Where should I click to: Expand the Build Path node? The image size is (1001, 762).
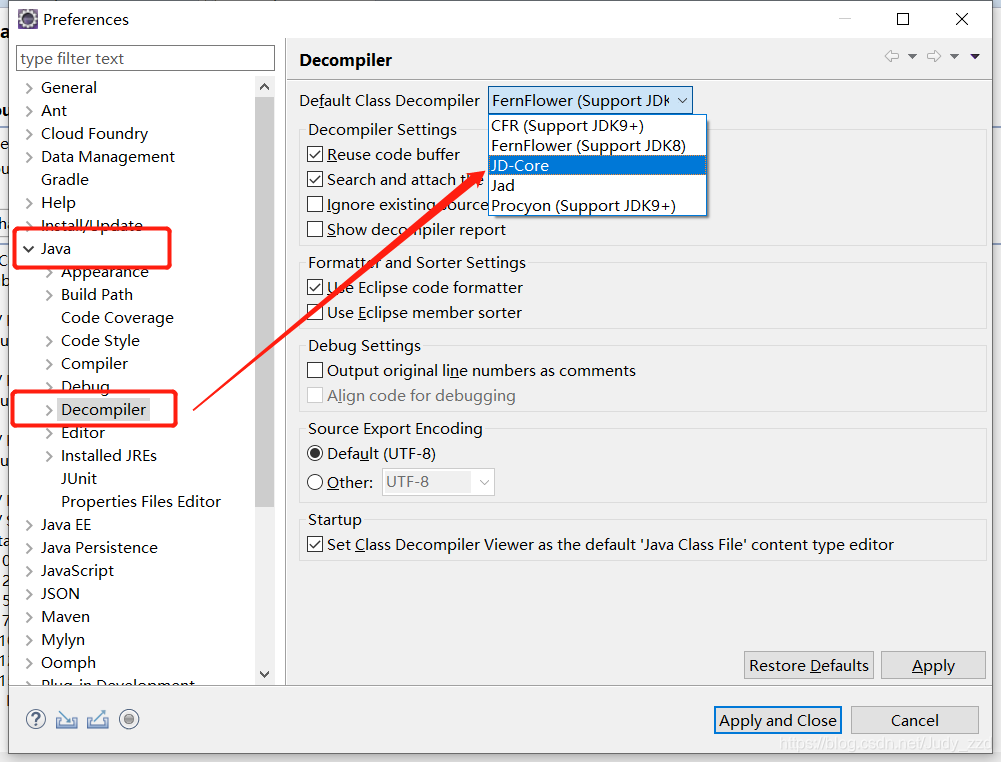[x=49, y=295]
